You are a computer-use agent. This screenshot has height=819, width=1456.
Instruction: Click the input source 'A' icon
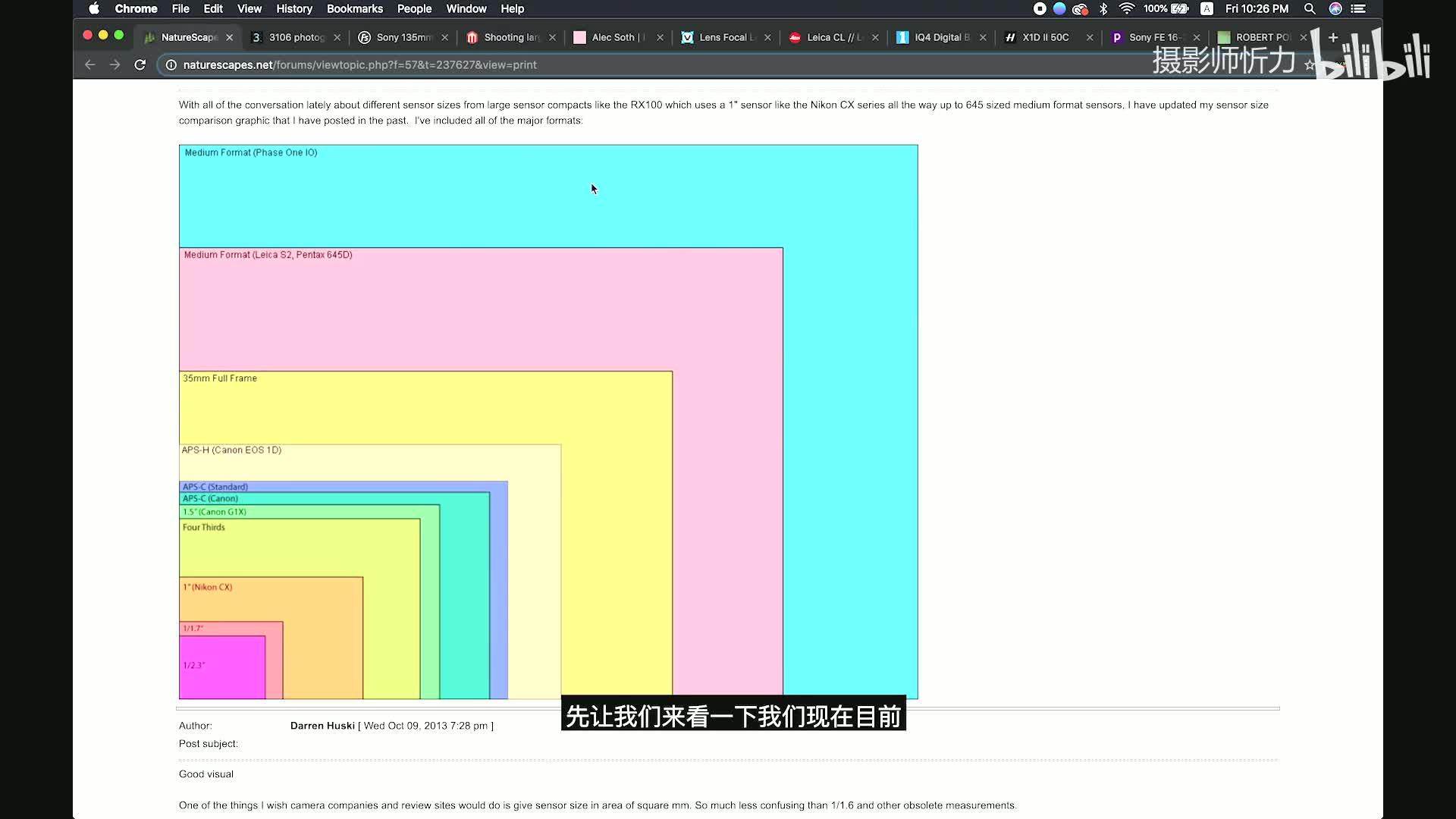pos(1207,9)
